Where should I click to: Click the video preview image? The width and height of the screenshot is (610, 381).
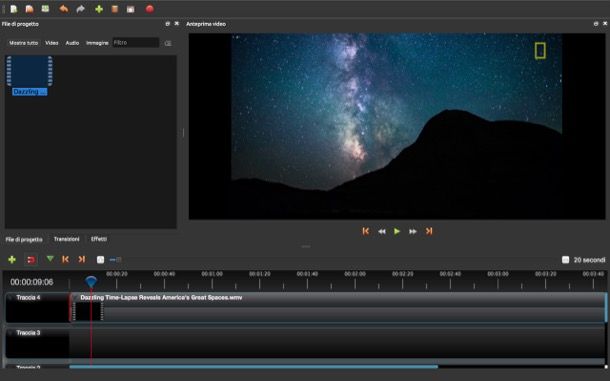(397, 126)
